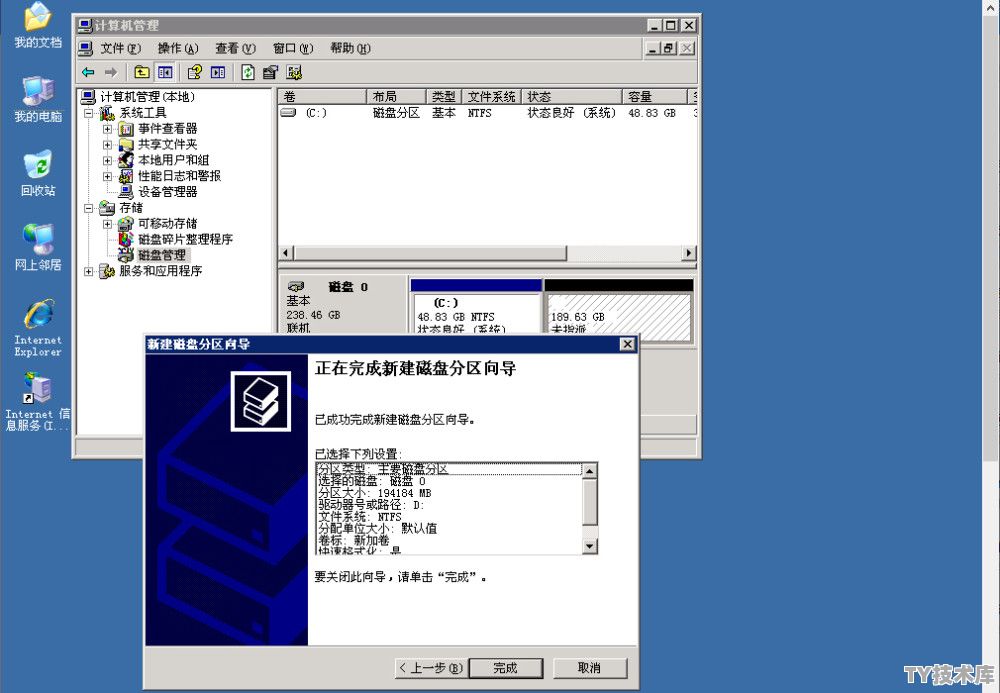Open the 窗口(W) menu
The width and height of the screenshot is (1000, 693).
coord(293,48)
